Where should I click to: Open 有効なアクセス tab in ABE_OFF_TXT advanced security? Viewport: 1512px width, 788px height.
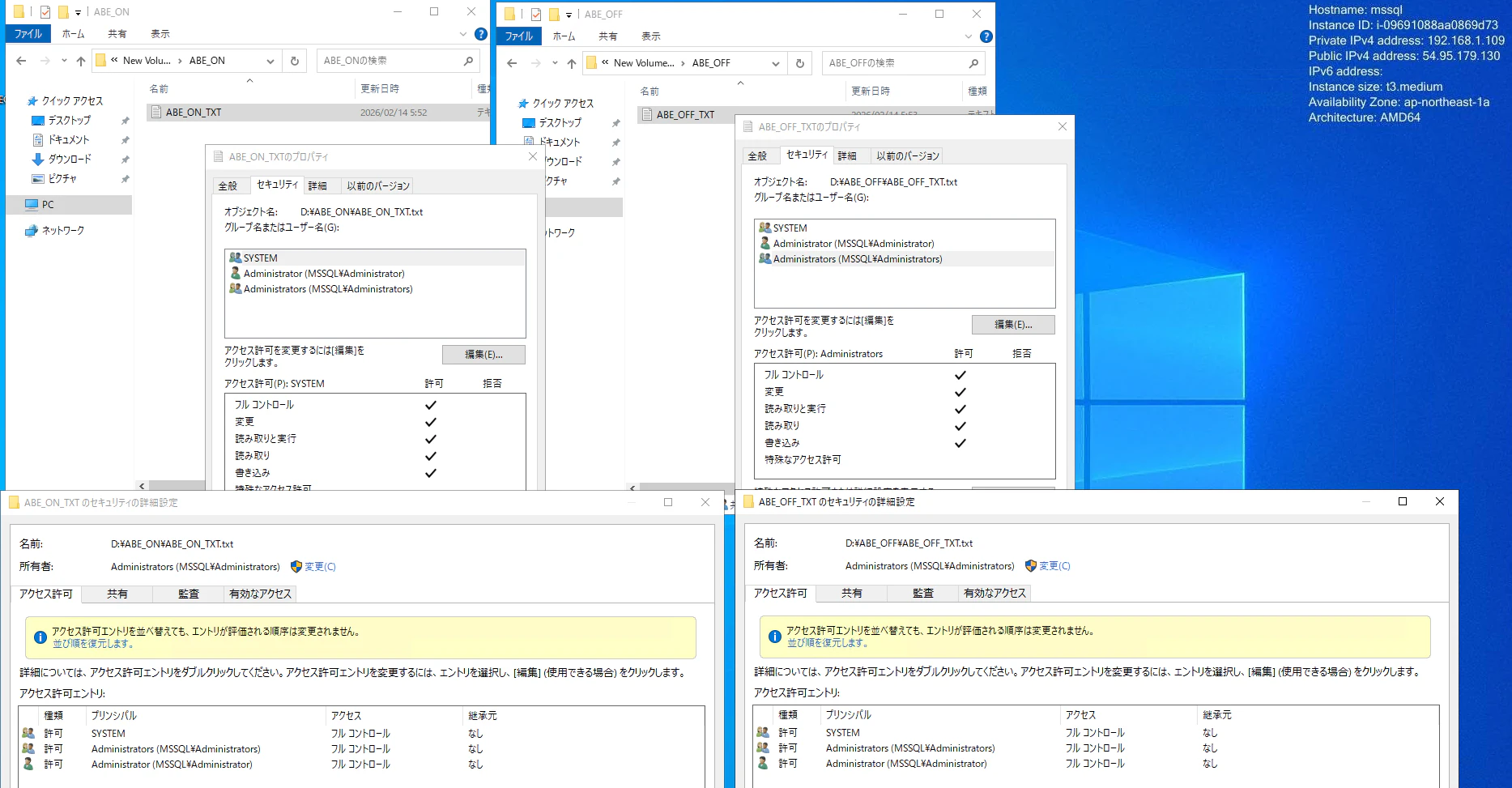(x=995, y=594)
